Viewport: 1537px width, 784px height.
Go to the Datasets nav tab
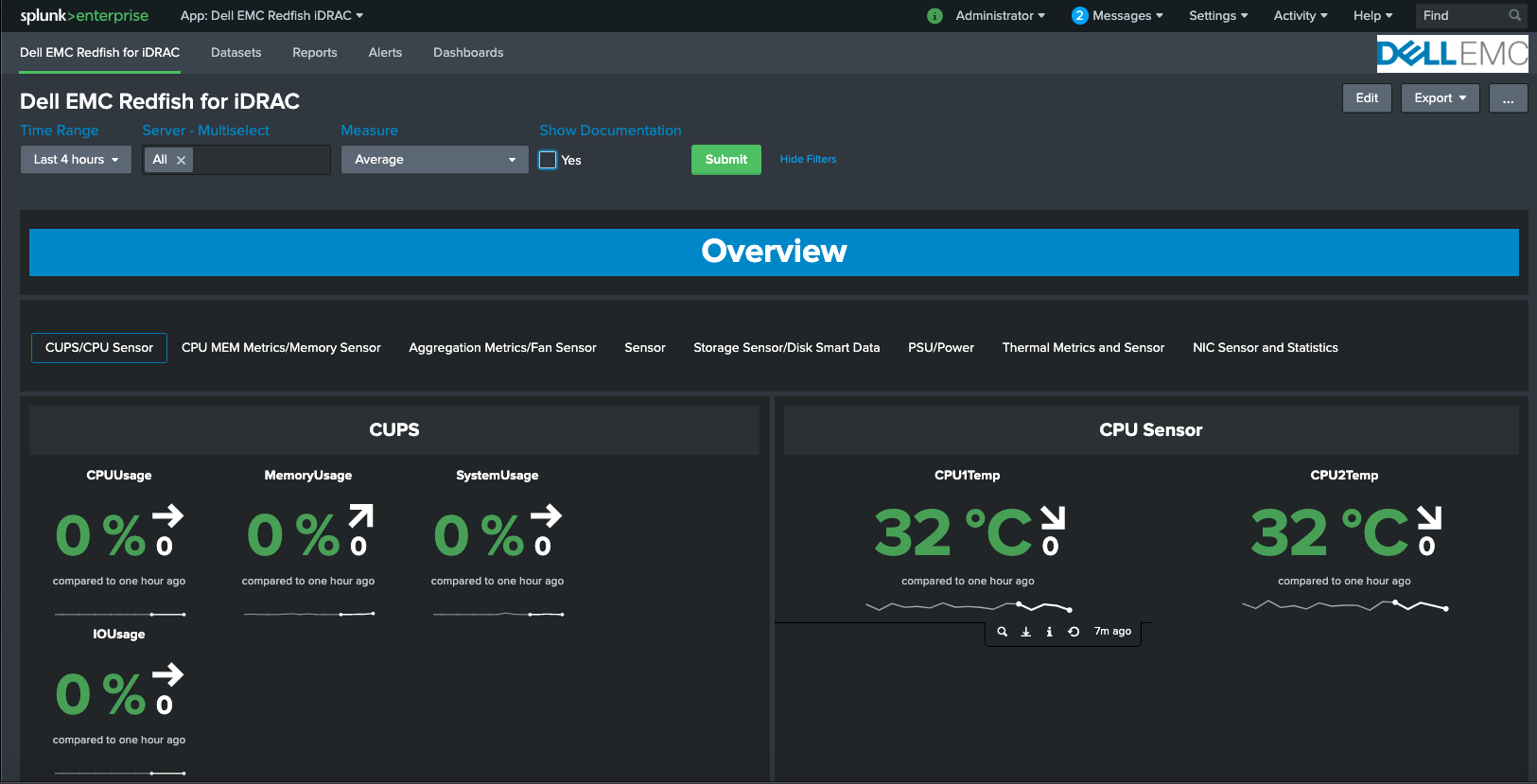coord(236,53)
